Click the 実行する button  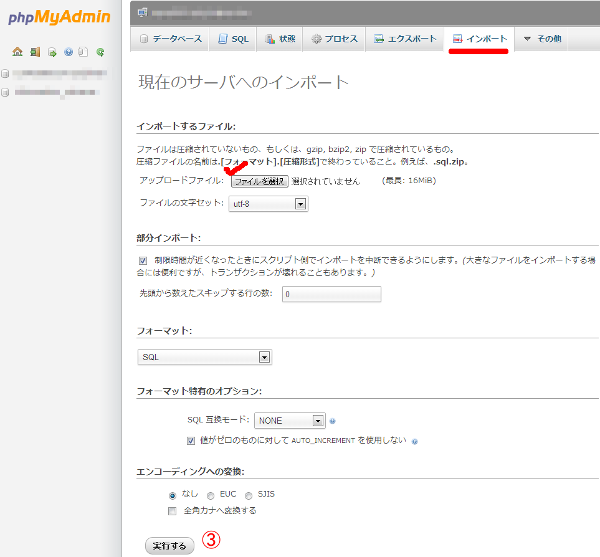coord(169,546)
